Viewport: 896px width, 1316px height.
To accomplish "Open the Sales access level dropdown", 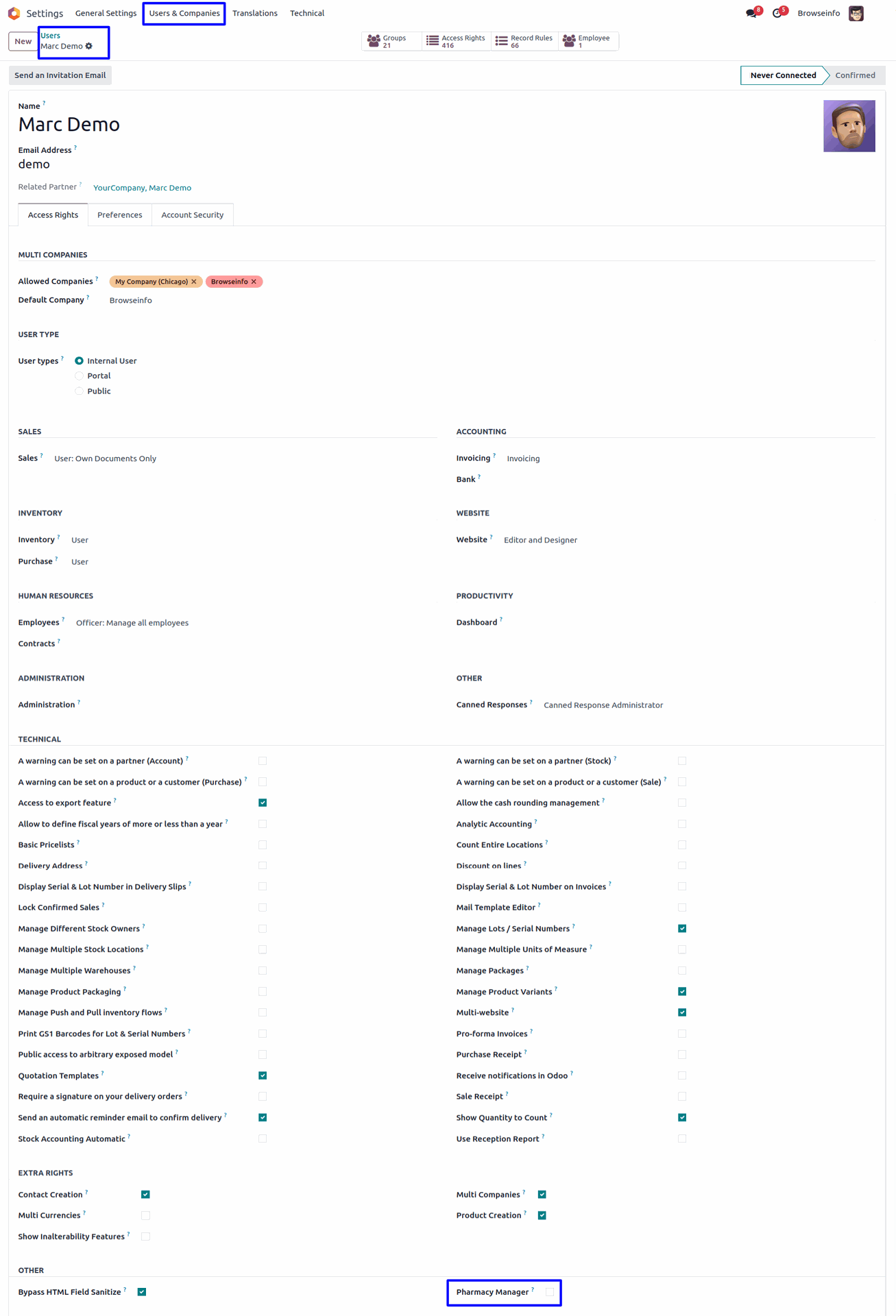I will tap(106, 459).
